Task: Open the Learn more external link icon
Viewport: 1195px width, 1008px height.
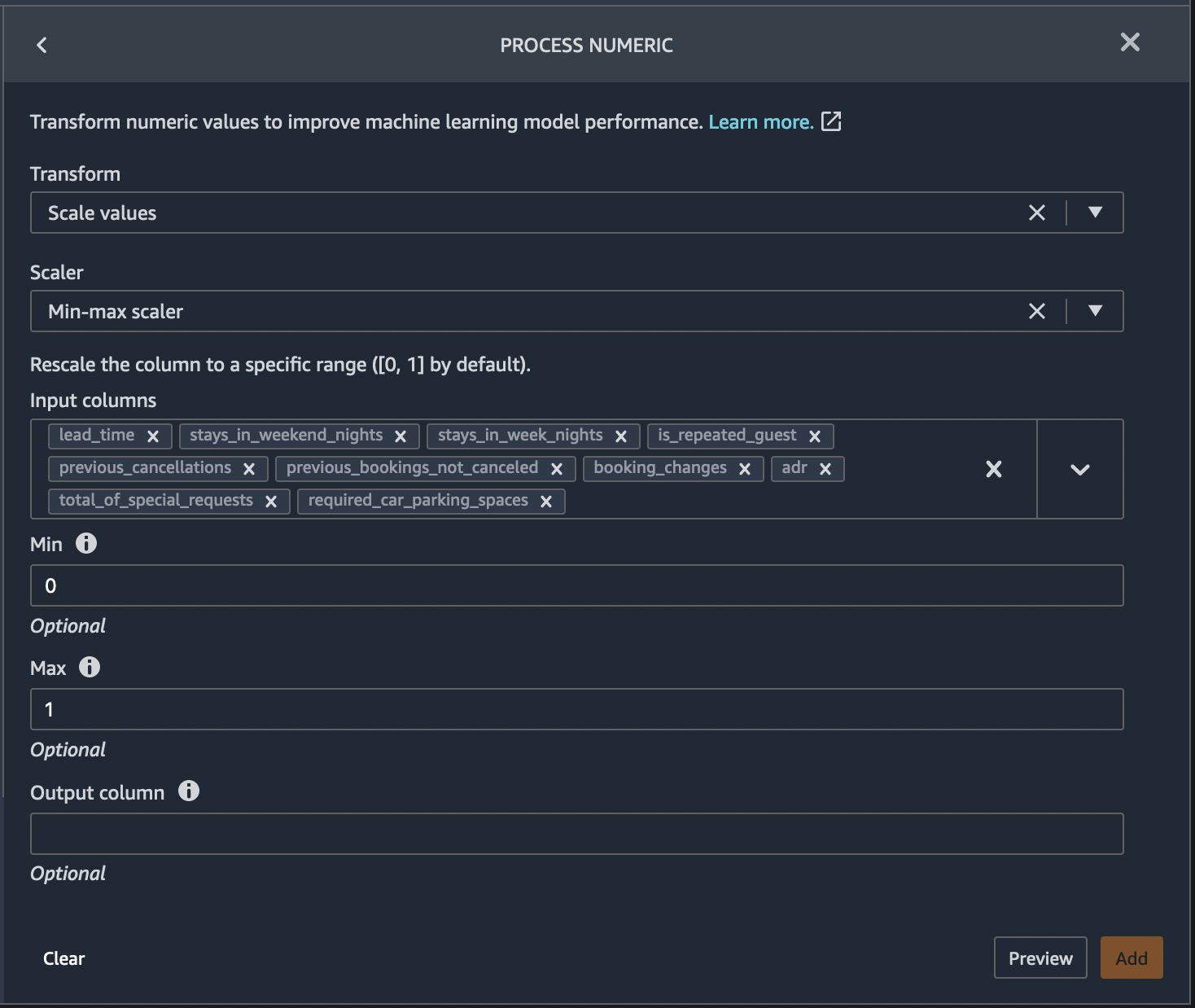Action: pyautogui.click(x=832, y=121)
